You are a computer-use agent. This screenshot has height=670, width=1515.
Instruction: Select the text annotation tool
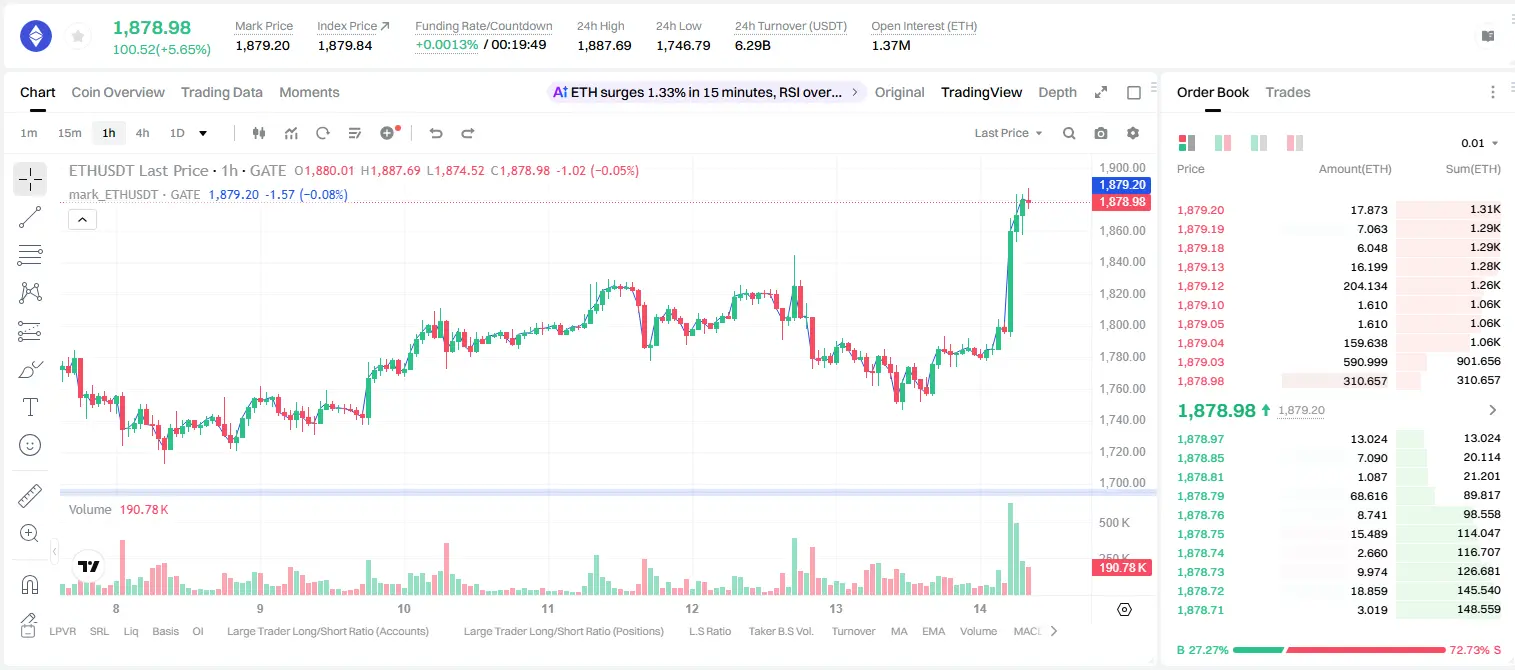click(30, 407)
